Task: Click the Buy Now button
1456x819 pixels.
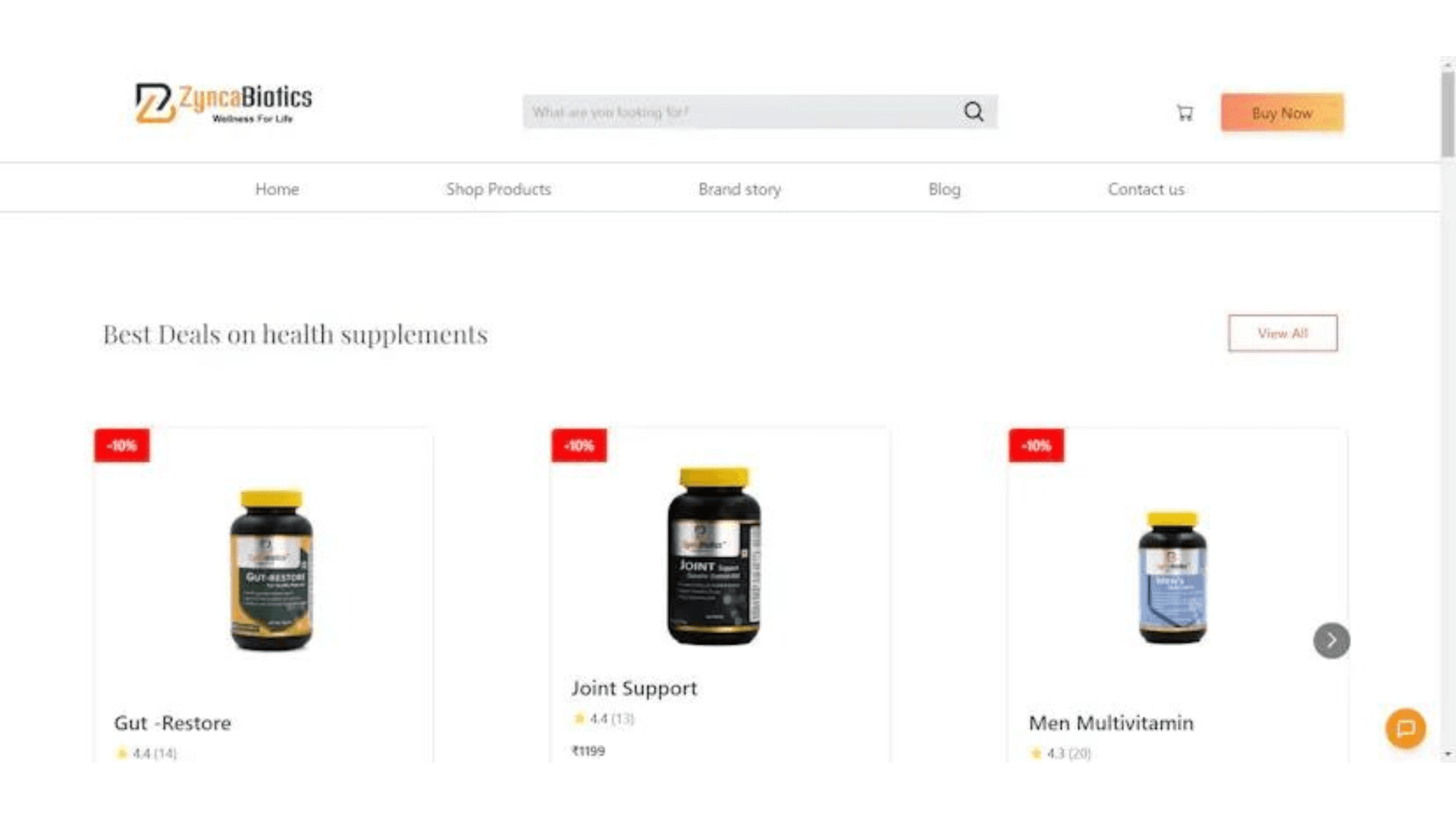Action: click(1282, 113)
